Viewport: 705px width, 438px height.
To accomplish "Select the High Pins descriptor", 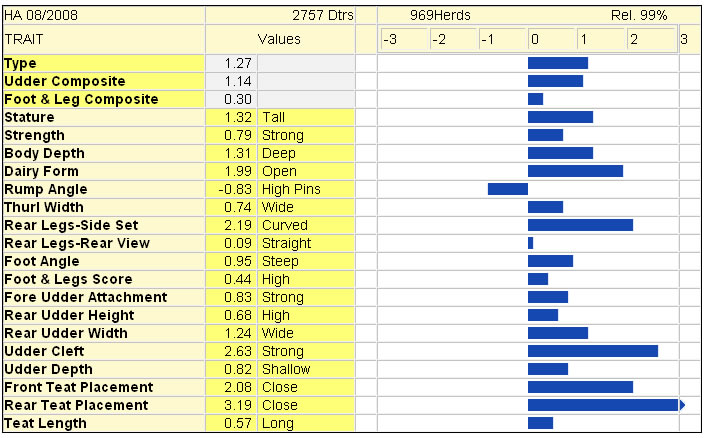I will tap(291, 189).
